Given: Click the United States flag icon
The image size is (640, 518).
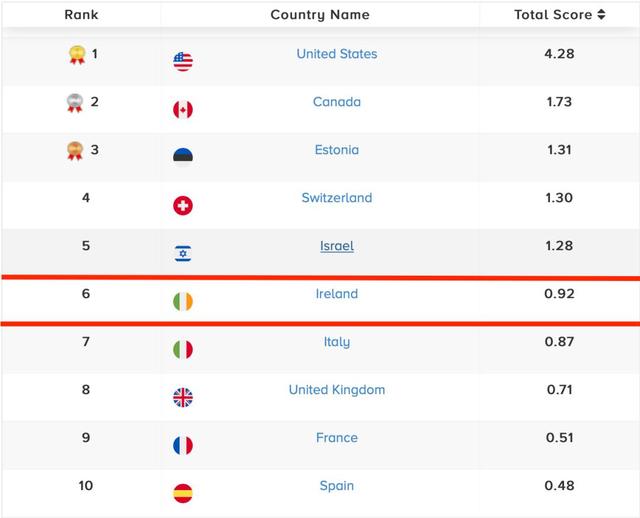Looking at the screenshot, I should tap(183, 62).
